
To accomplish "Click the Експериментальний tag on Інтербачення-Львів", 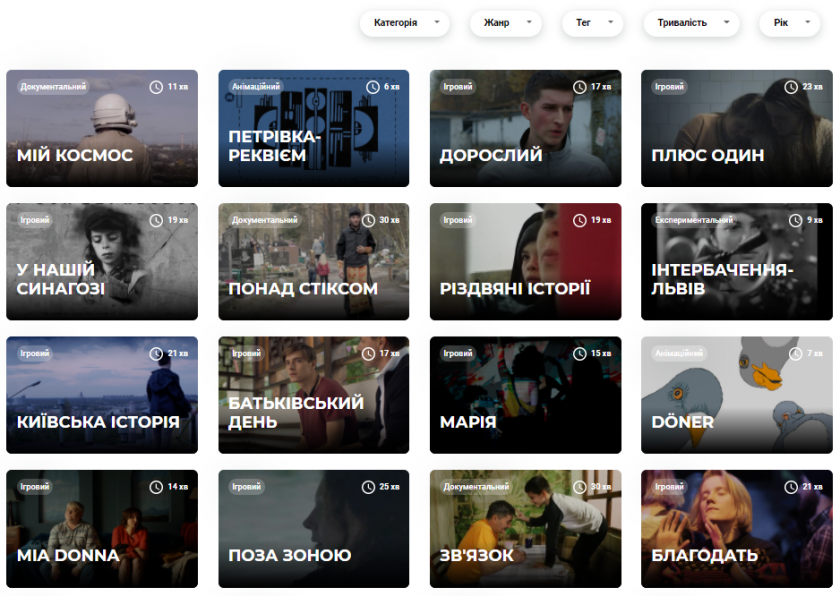I will (694, 220).
